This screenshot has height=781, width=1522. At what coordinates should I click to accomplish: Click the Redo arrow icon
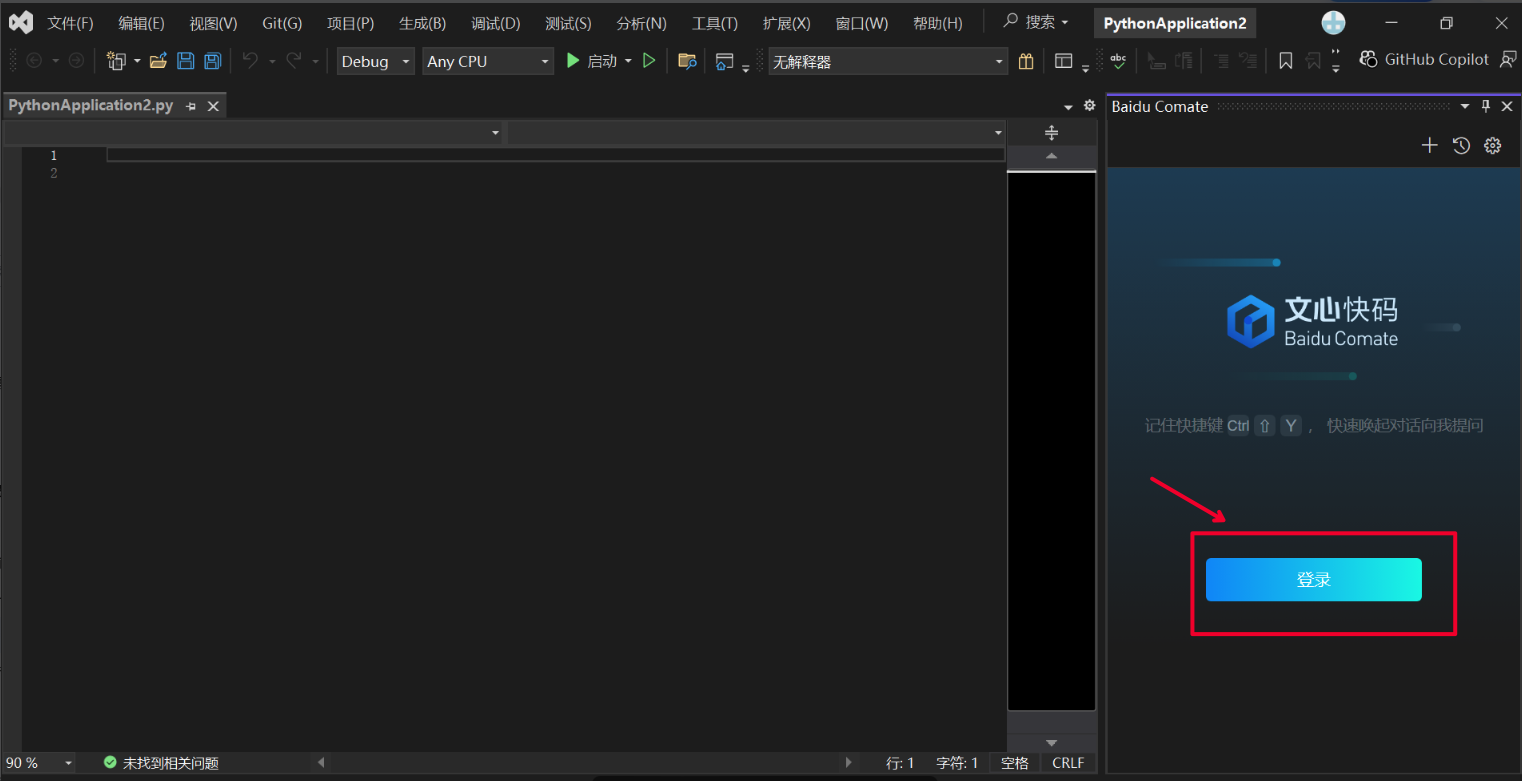294,61
